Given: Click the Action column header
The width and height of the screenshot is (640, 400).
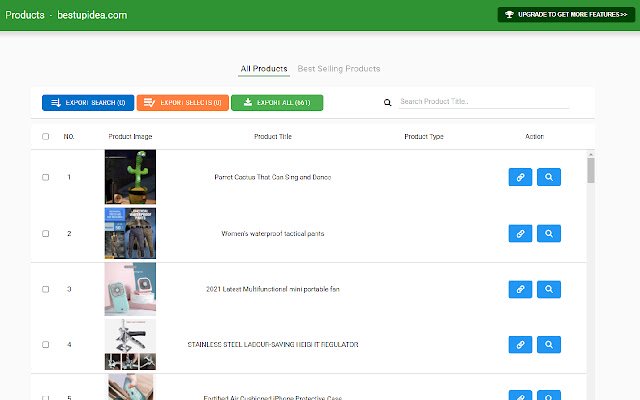Looking at the screenshot, I should pos(534,136).
